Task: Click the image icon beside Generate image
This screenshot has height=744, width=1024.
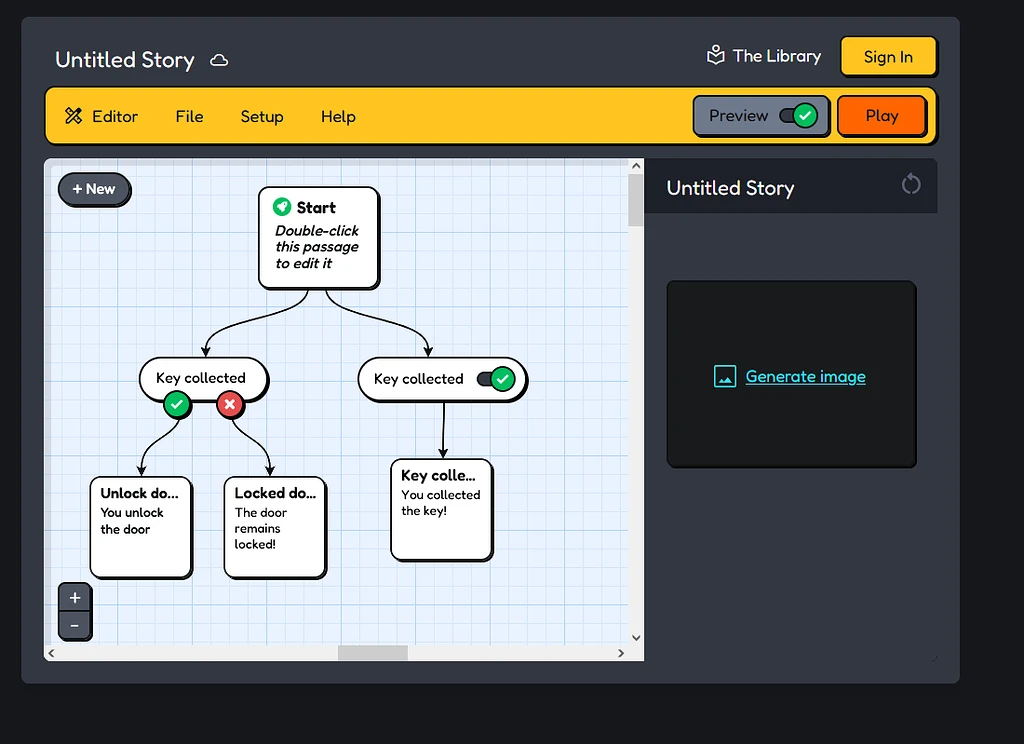Action: [724, 376]
